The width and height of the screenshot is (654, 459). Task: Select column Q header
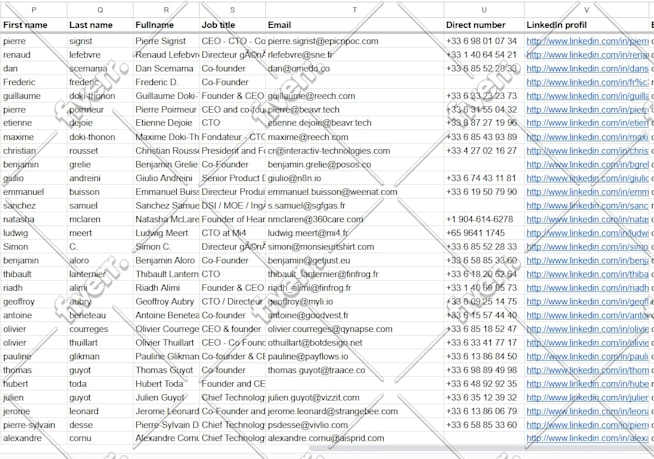[x=100, y=10]
